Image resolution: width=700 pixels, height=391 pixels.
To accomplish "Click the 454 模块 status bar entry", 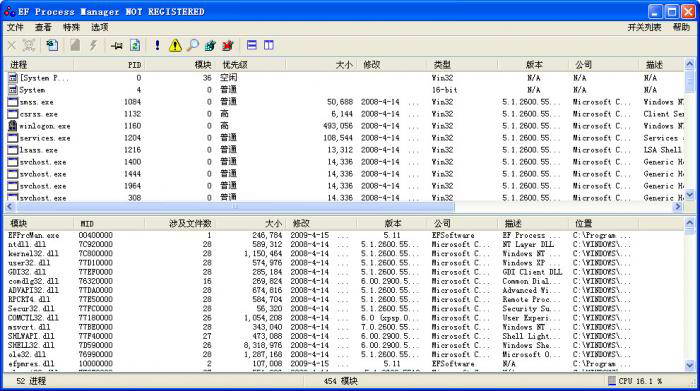I will (x=341, y=381).
